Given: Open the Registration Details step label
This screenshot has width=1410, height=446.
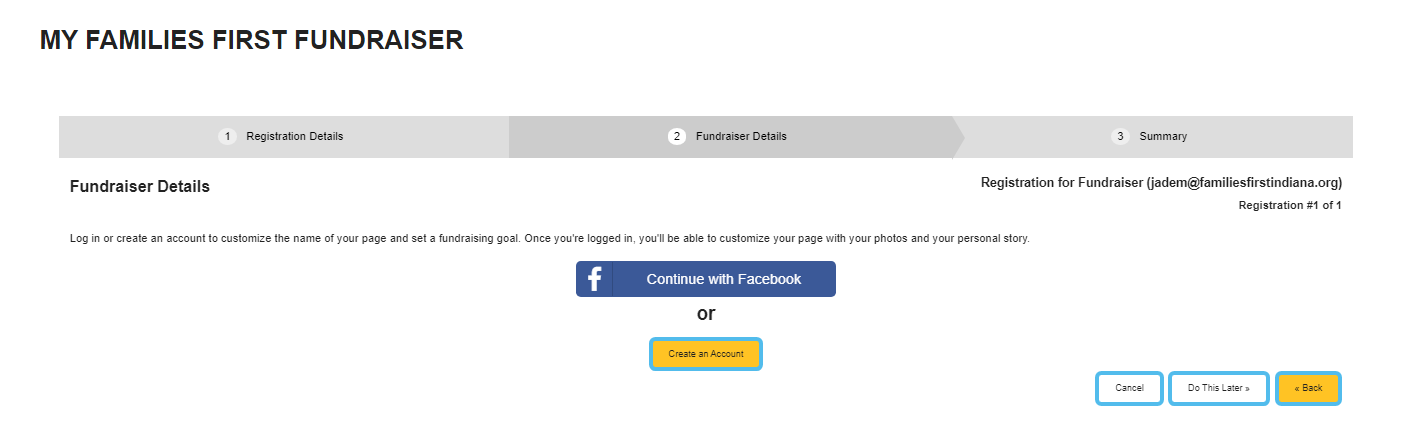Looking at the screenshot, I should coord(295,136).
